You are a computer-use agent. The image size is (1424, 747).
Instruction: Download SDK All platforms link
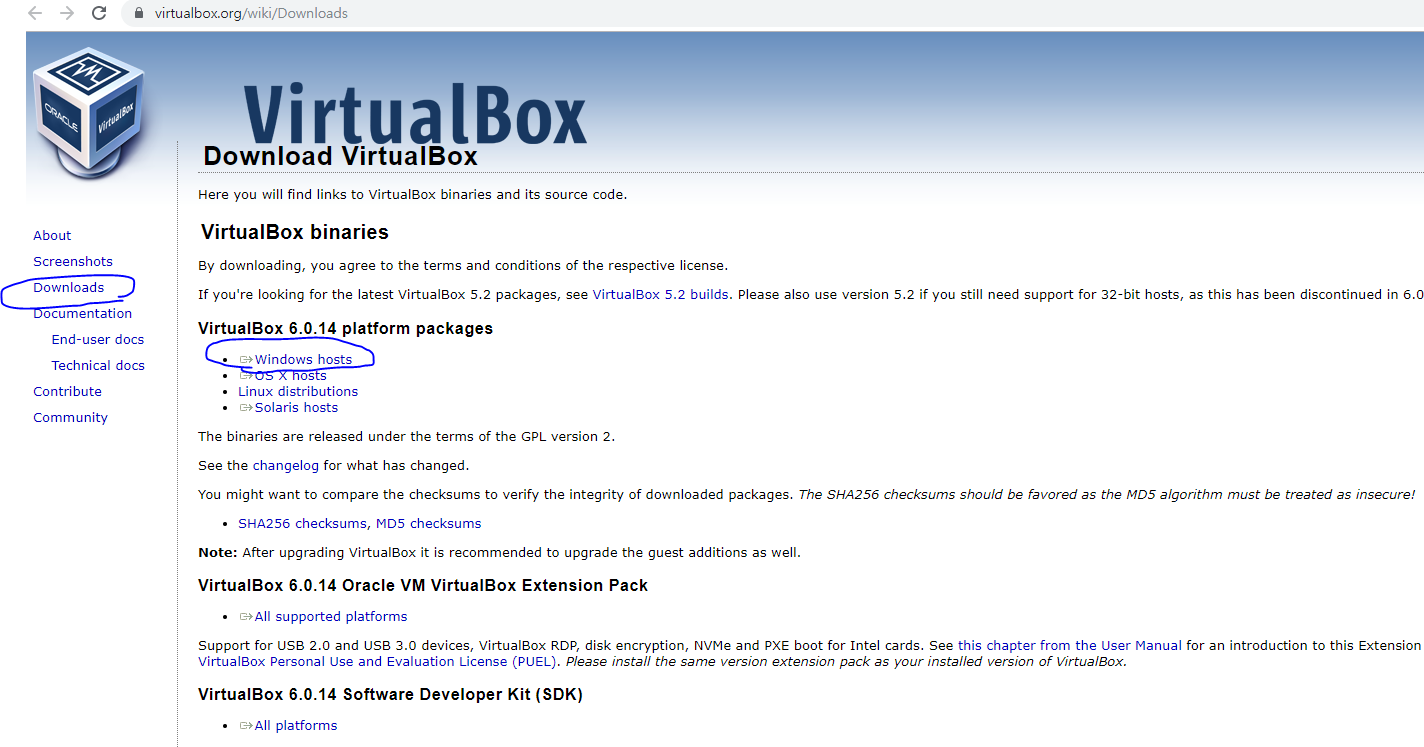(x=296, y=725)
